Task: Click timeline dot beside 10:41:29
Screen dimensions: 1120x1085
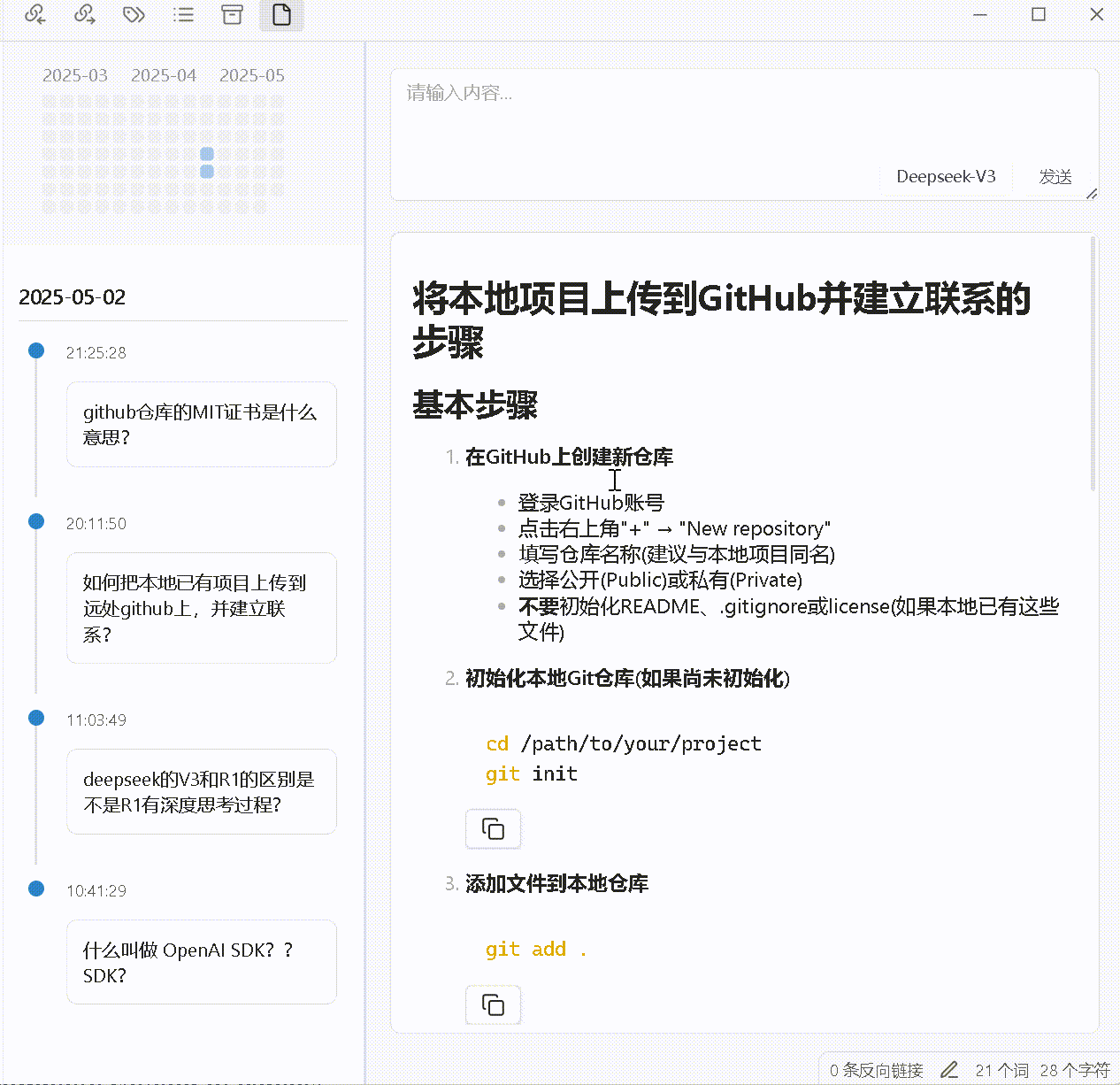Action: point(36,889)
